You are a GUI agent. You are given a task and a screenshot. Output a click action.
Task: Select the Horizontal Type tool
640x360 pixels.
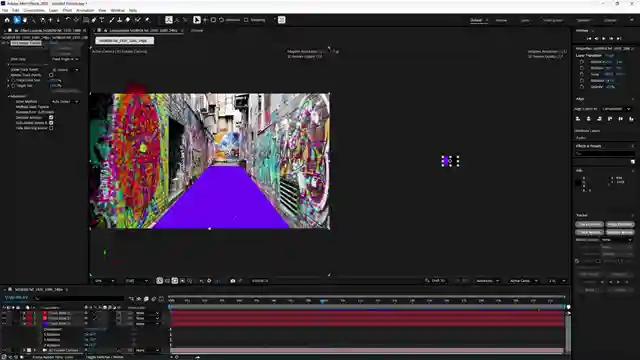point(102,20)
